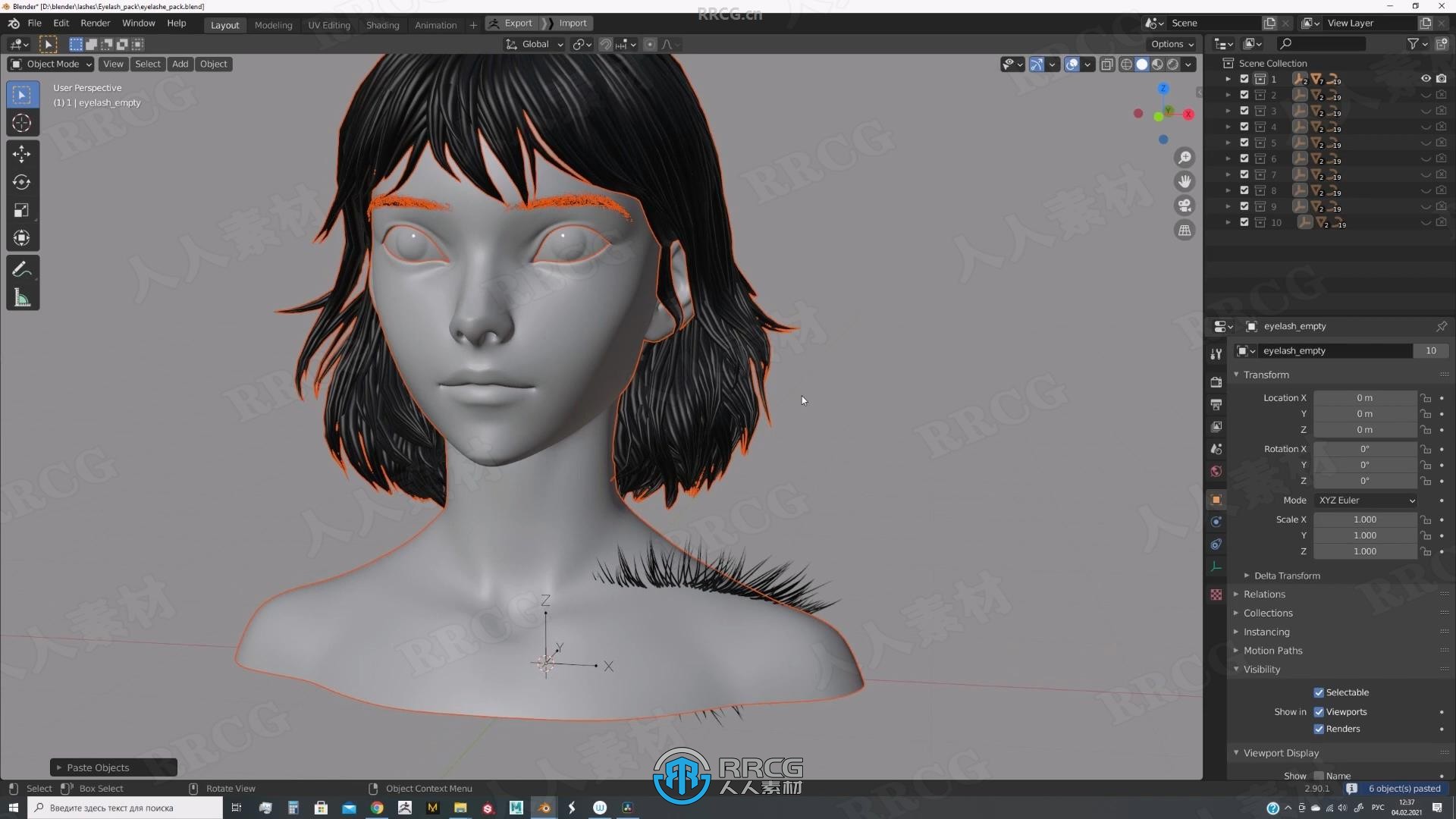
Task: Open Texture properties tab icon
Action: [x=1216, y=595]
